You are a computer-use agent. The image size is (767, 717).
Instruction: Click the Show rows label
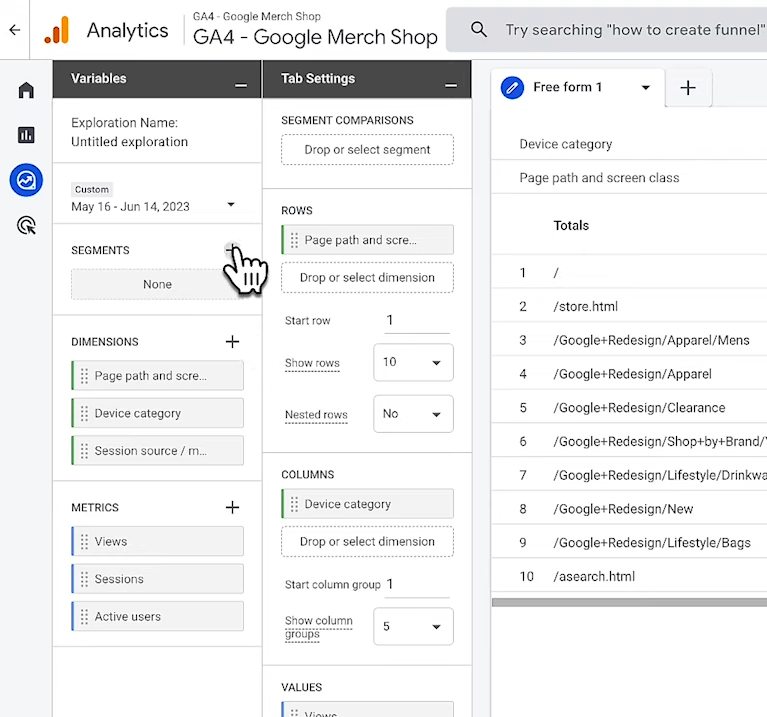312,363
